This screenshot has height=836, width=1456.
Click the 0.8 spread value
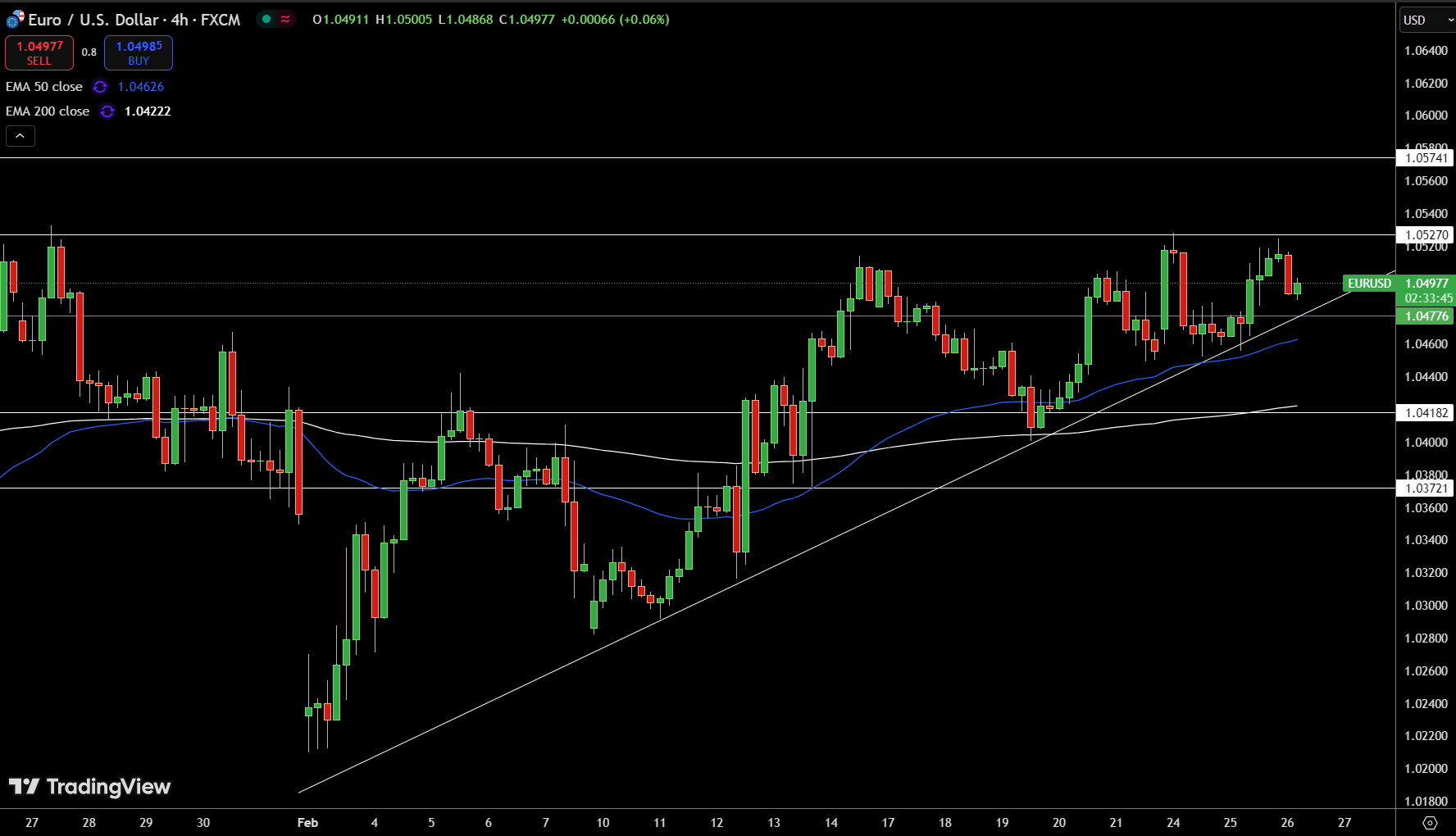point(89,52)
